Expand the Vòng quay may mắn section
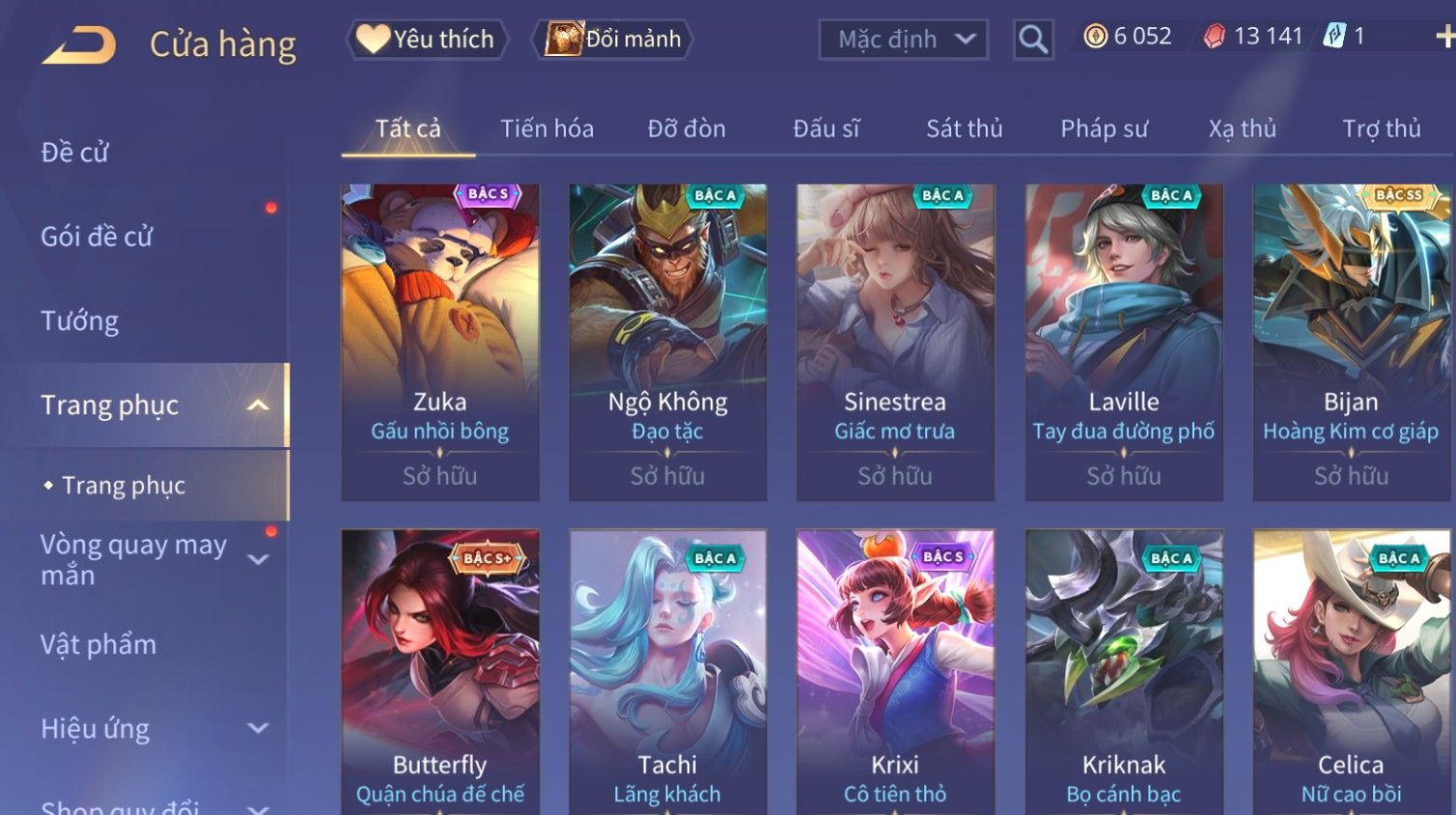Viewport: 1456px width, 815px height. point(258,559)
